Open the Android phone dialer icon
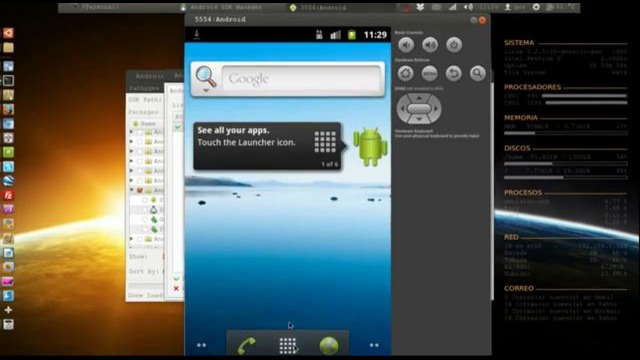Image resolution: width=640 pixels, height=360 pixels. coord(247,345)
